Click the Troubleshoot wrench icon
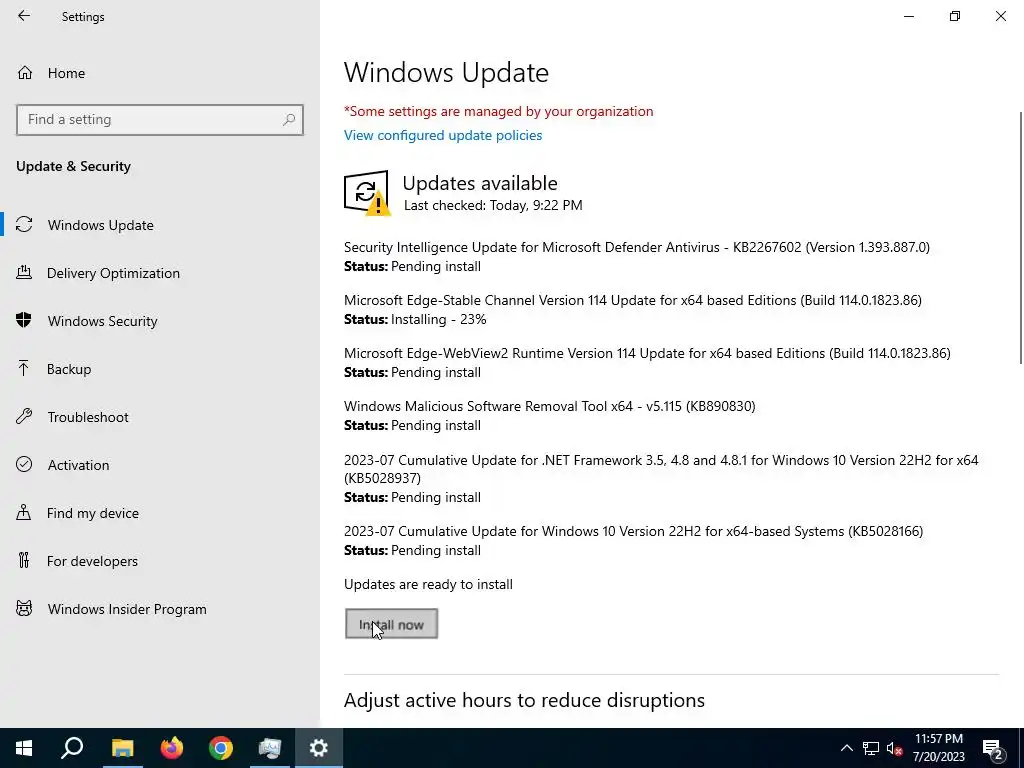 pos(24,417)
